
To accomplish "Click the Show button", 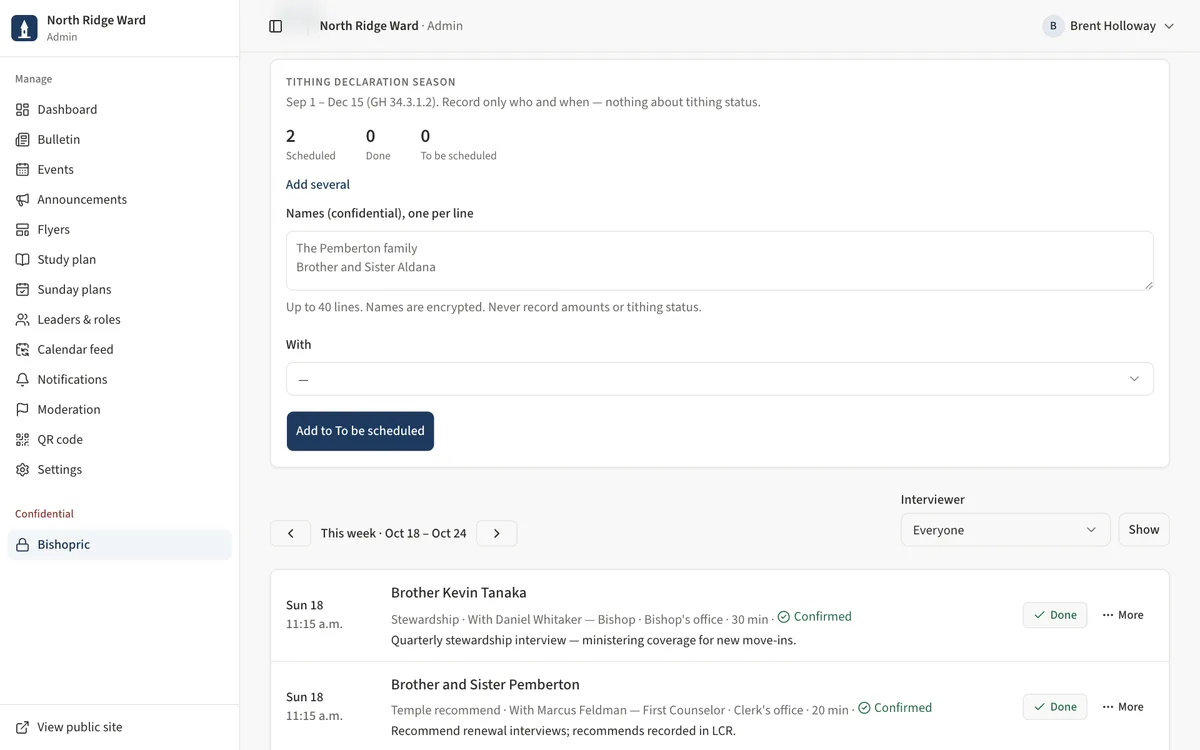I will (x=1144, y=530).
